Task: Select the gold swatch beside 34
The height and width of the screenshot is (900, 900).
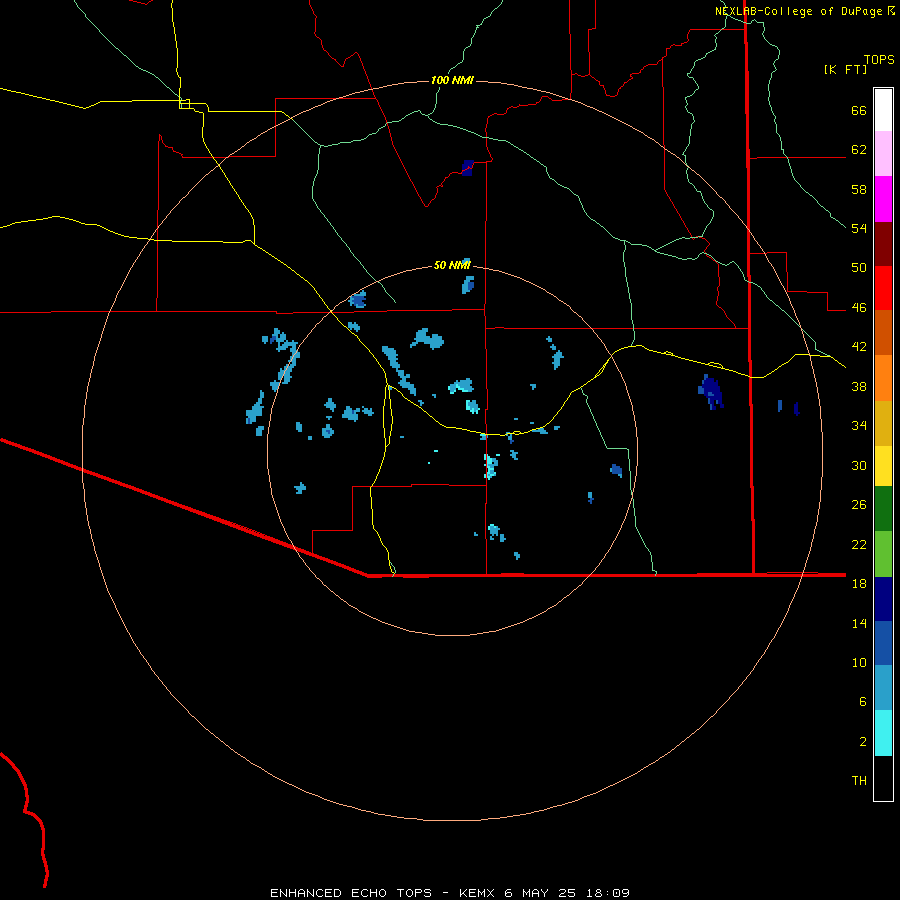Action: 883,423
